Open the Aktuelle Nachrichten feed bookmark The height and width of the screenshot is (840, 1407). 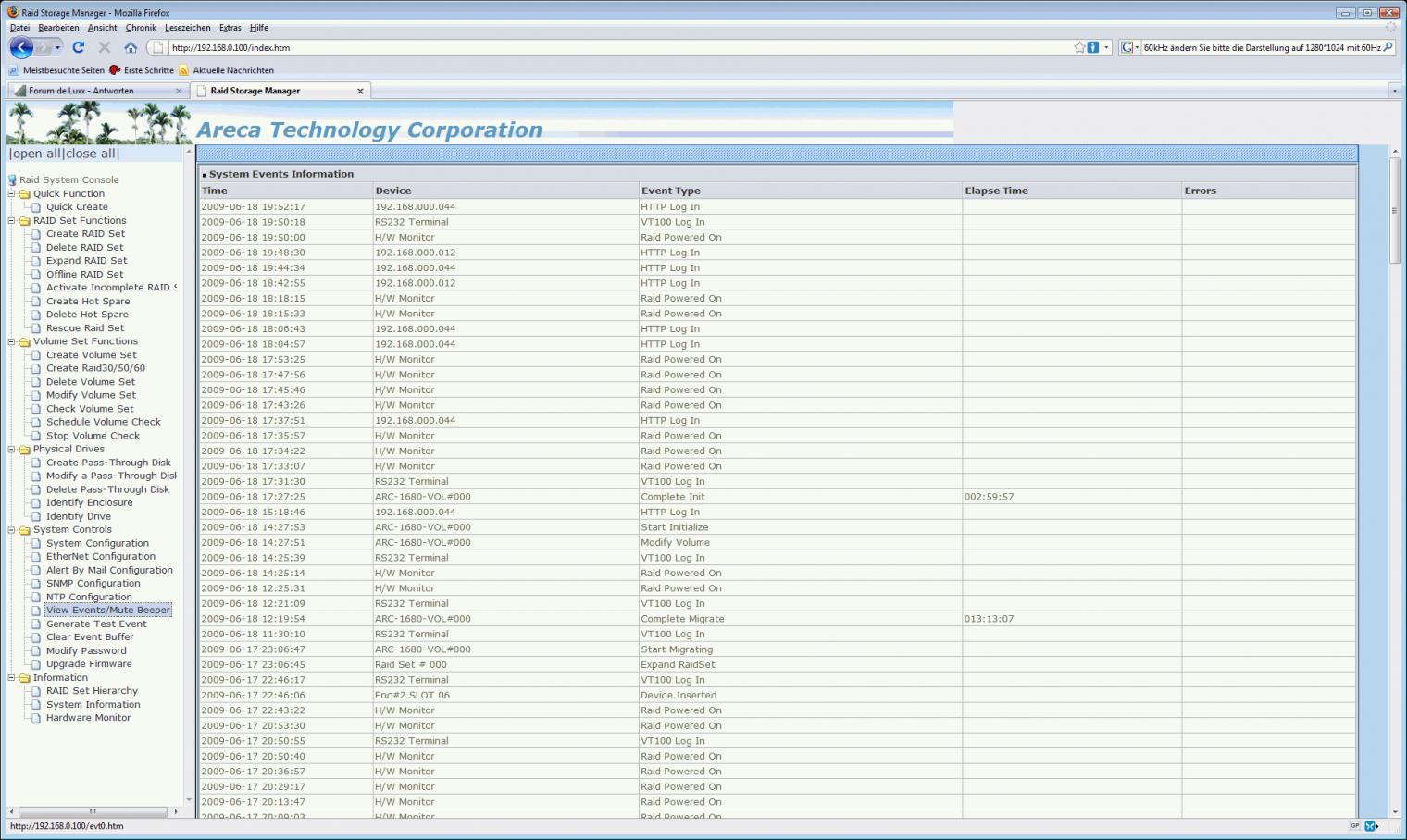[x=226, y=70]
